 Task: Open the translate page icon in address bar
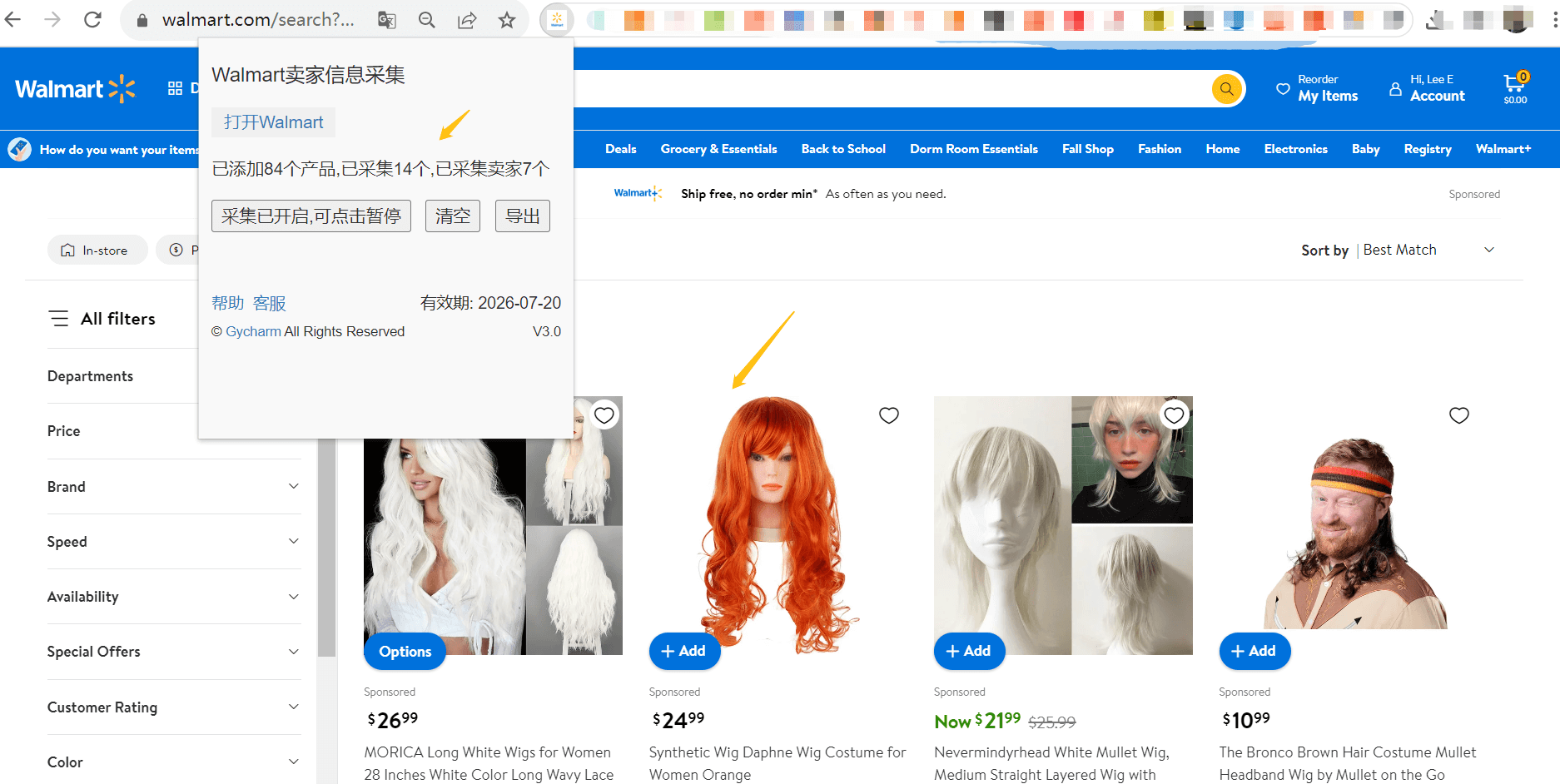[387, 20]
